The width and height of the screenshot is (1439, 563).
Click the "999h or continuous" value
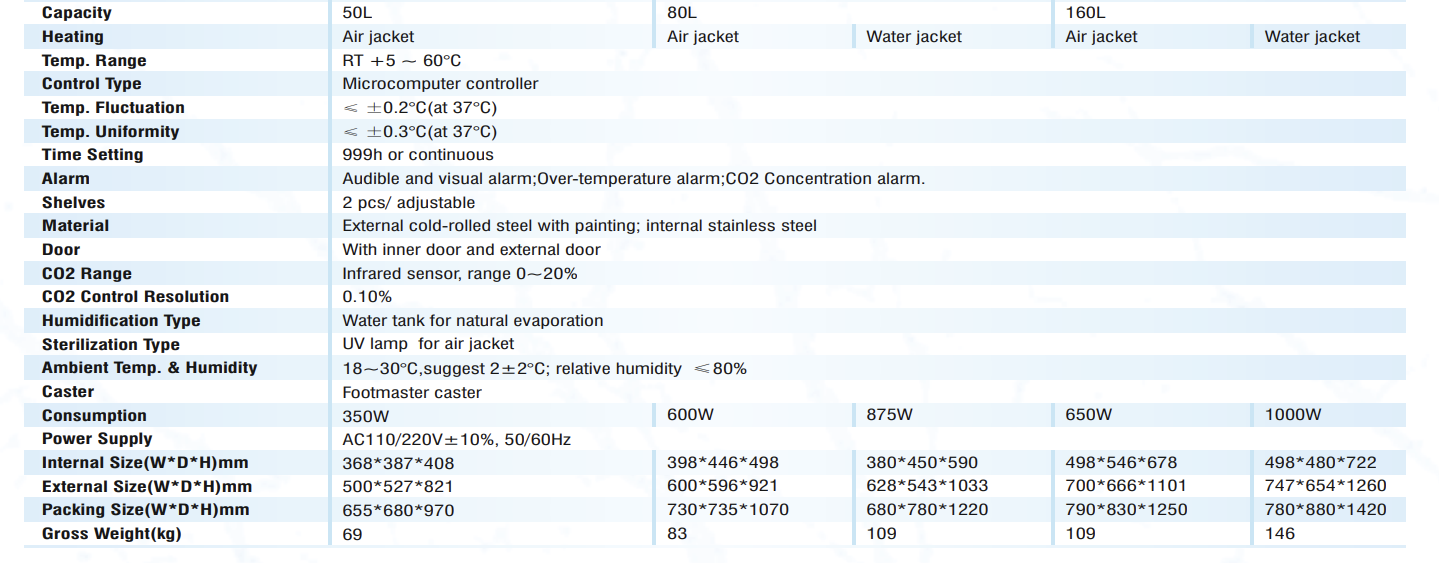coord(418,155)
